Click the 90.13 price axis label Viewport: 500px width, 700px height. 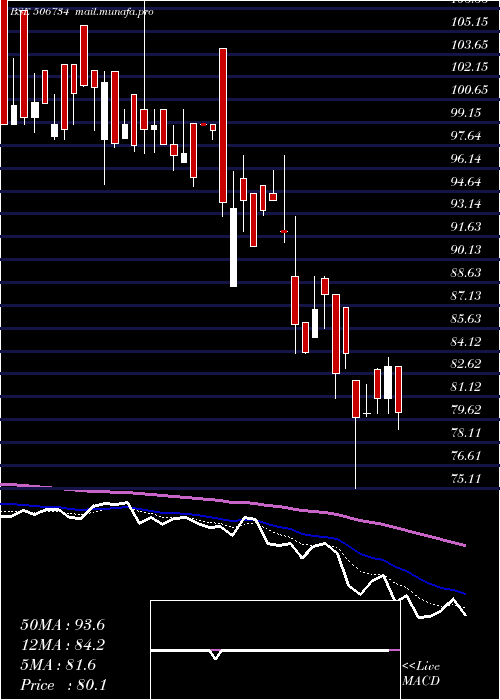click(x=466, y=250)
